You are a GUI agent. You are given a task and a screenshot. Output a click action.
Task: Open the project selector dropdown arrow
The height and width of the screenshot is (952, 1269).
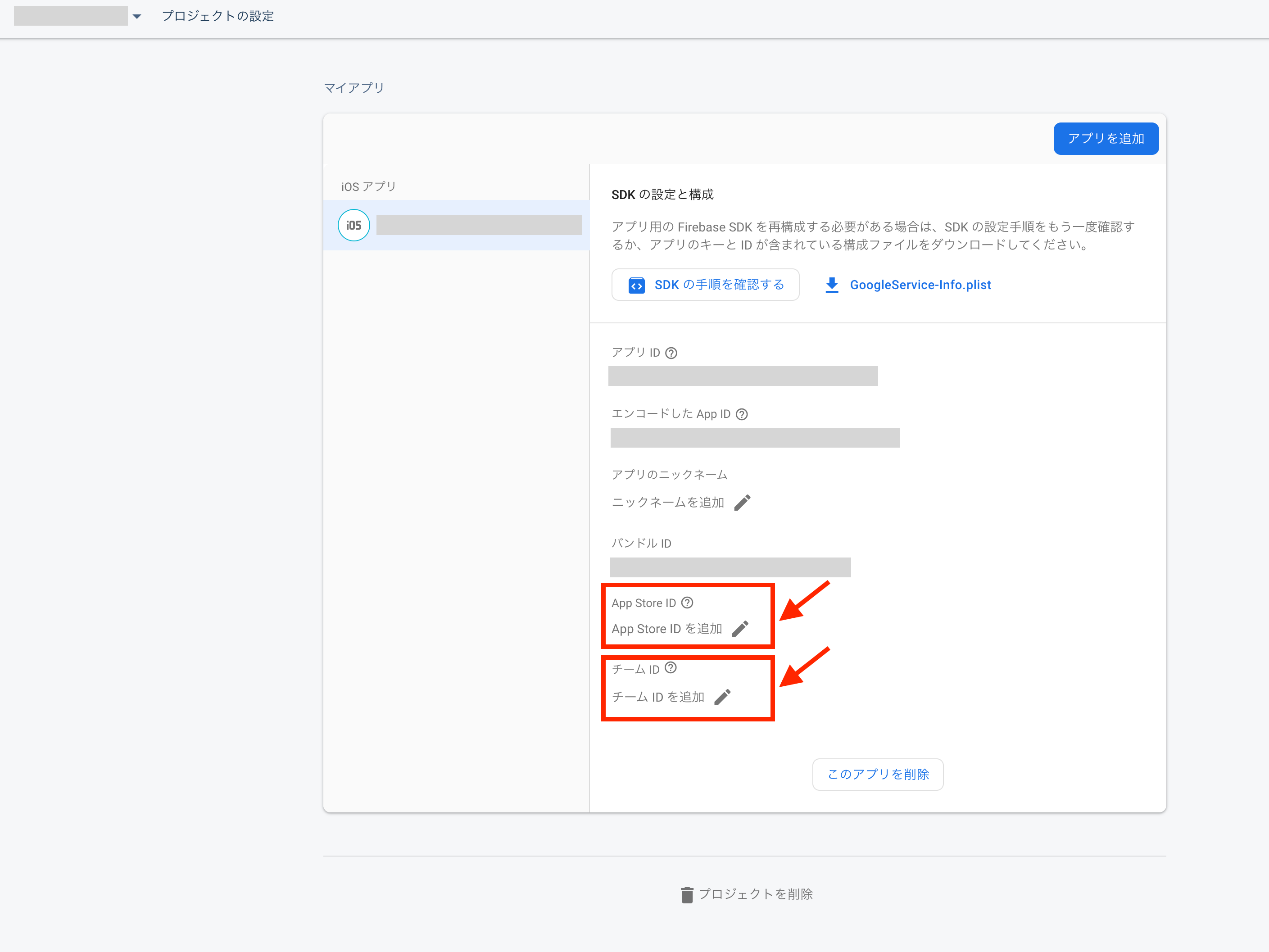(136, 17)
